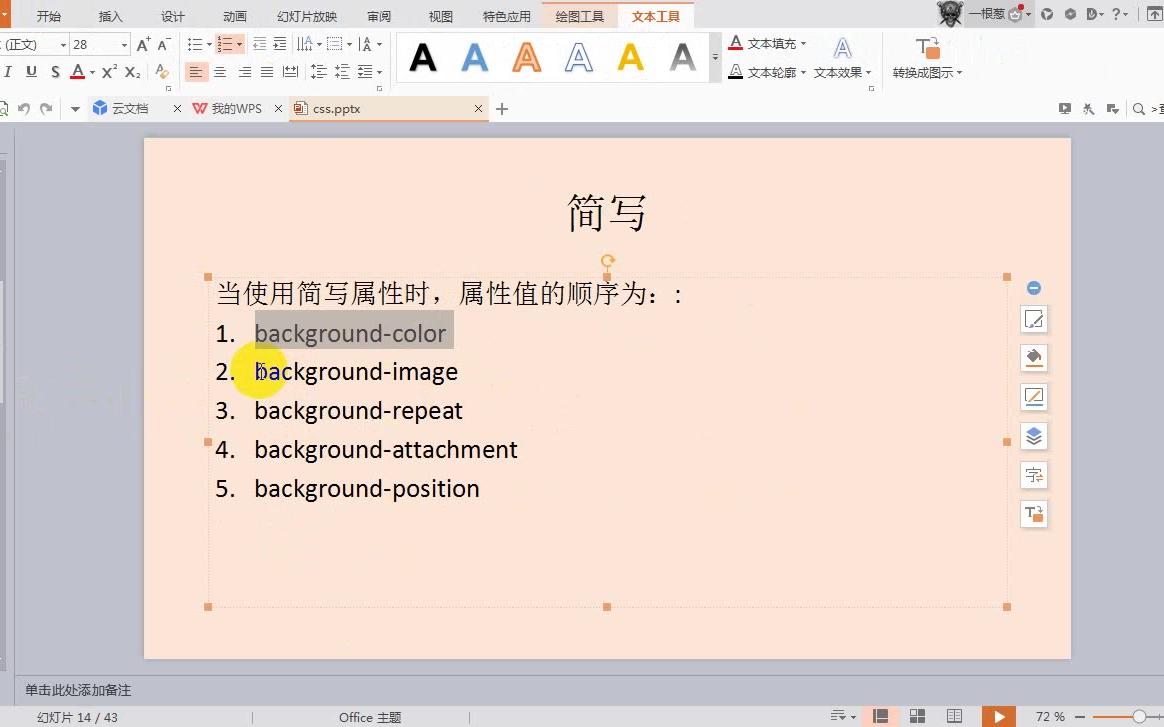This screenshot has width=1164, height=727.
Task: Click the layers icon in the right panel
Action: click(1033, 436)
